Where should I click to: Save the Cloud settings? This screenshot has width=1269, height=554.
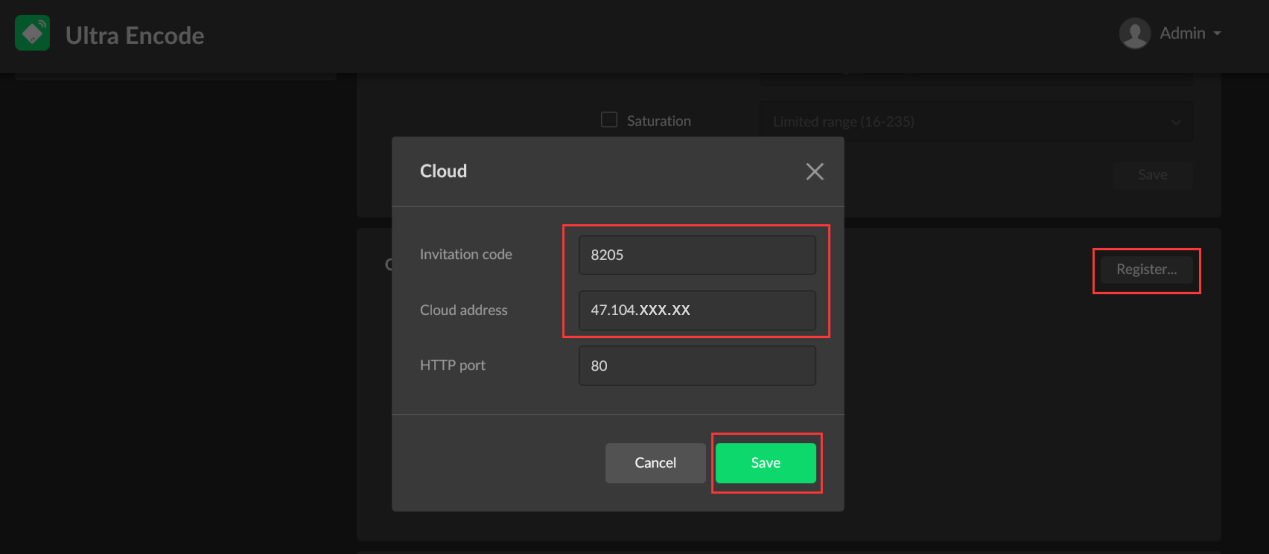[x=766, y=463]
